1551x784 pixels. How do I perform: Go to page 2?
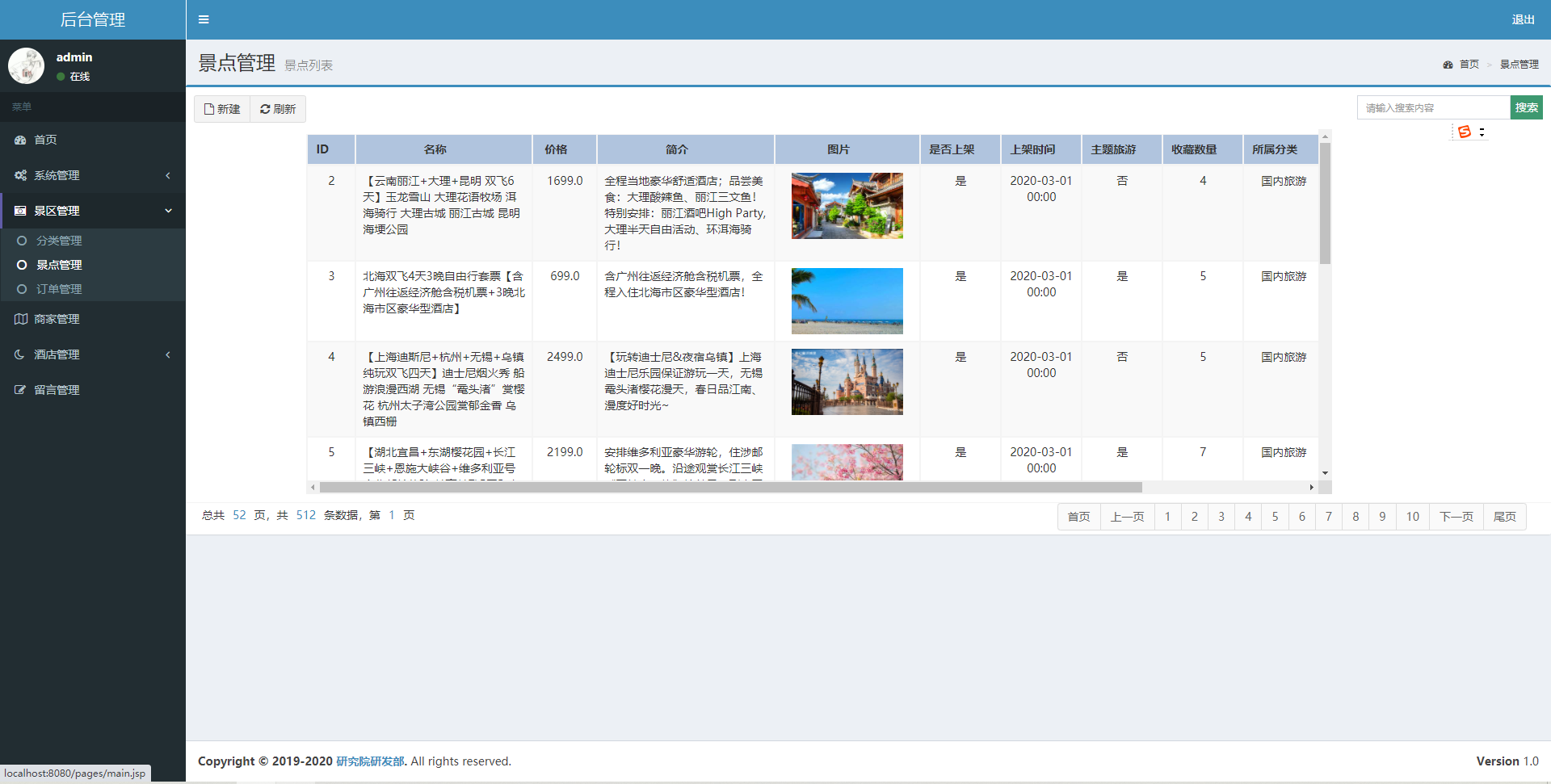coord(1194,517)
